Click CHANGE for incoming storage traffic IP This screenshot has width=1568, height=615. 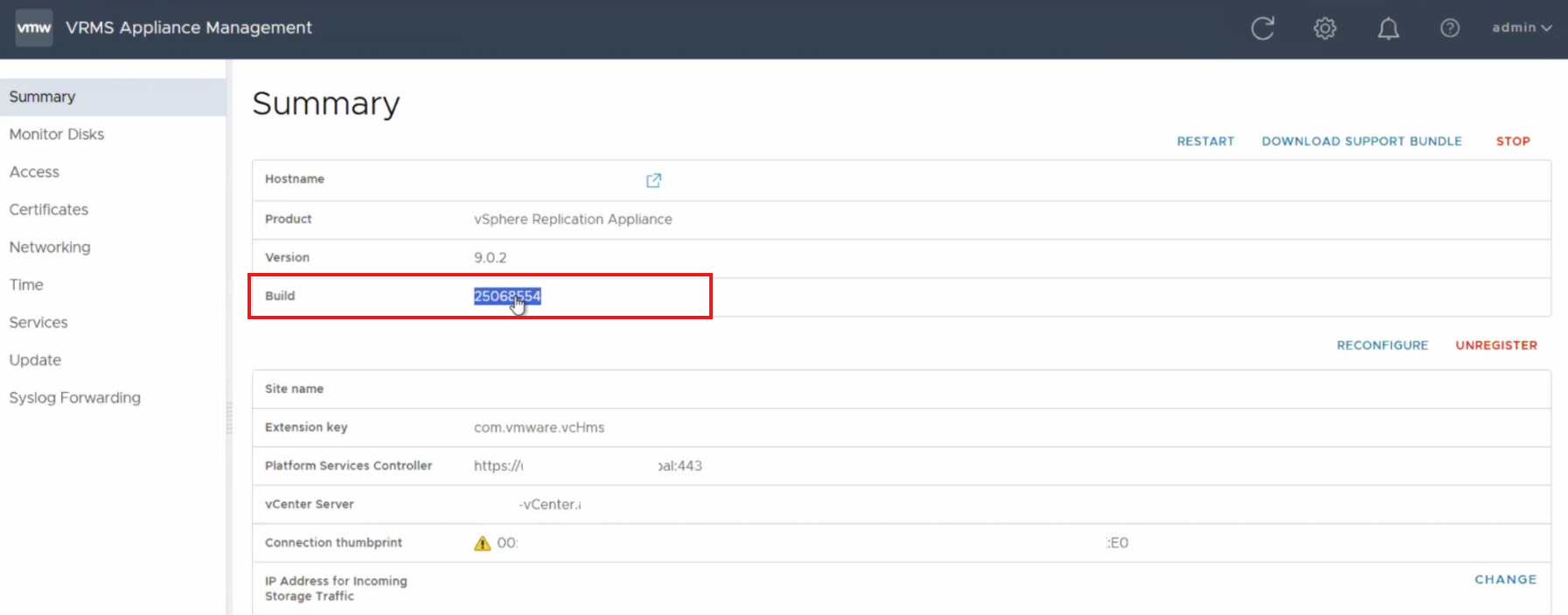[1504, 579]
